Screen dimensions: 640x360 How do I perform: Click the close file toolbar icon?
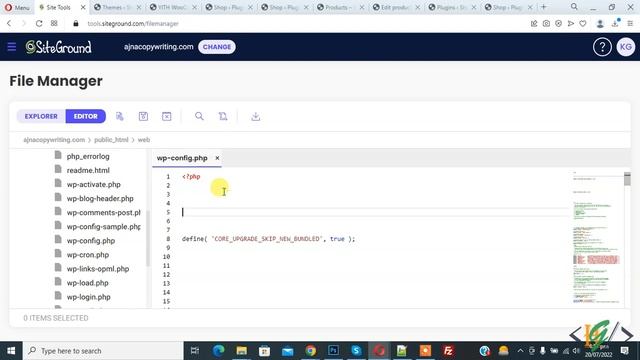pos(167,116)
